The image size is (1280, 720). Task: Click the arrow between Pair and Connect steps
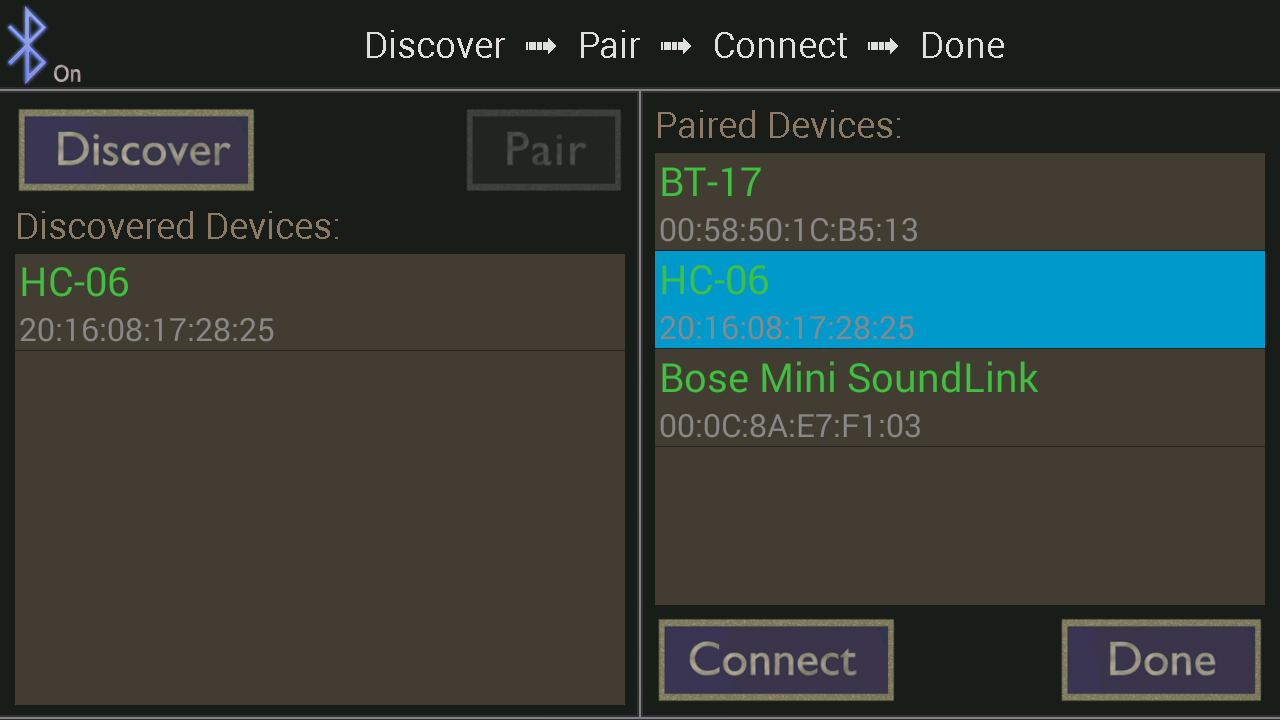pos(676,46)
